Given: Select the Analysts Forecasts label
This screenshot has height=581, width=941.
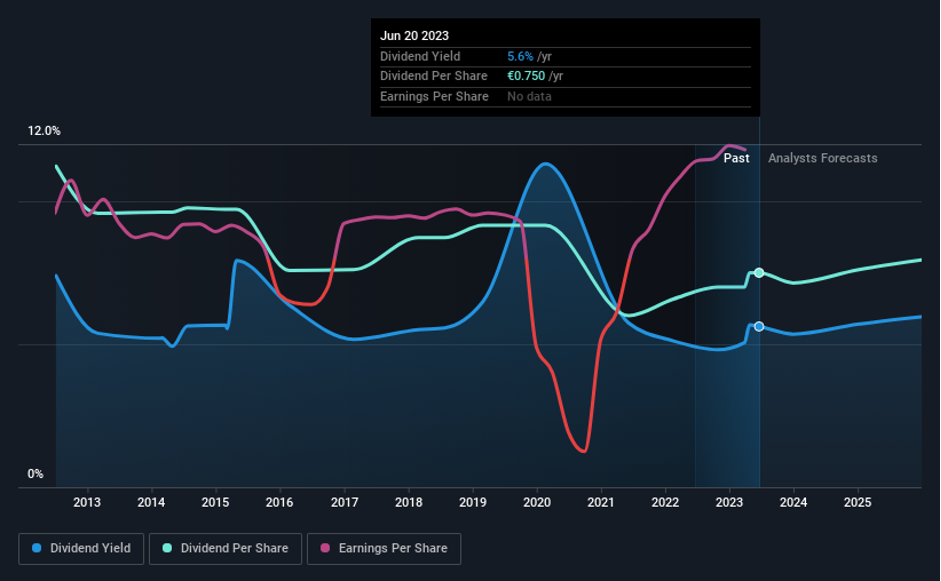Looking at the screenshot, I should 822,158.
